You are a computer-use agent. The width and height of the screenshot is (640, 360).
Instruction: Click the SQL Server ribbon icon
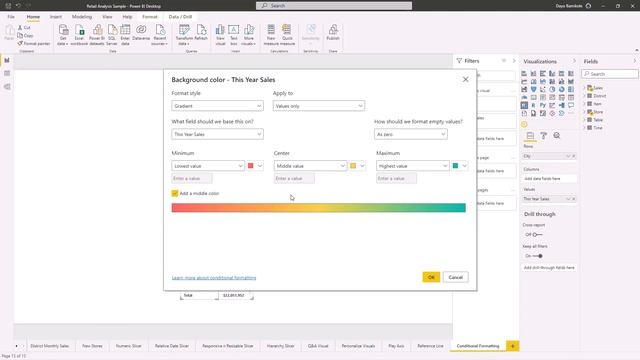coord(112,35)
